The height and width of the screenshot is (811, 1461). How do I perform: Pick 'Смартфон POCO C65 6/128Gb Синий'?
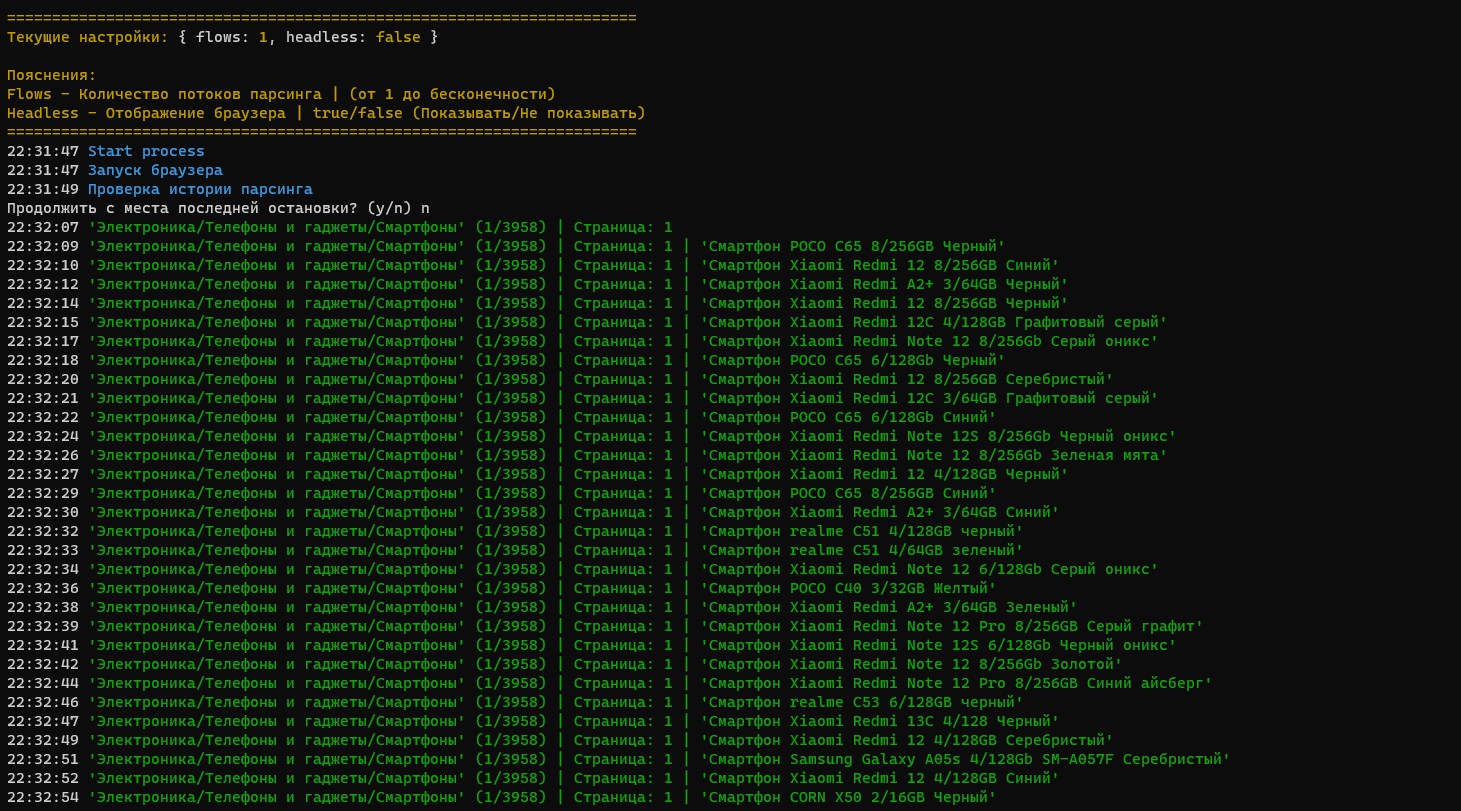[849, 417]
